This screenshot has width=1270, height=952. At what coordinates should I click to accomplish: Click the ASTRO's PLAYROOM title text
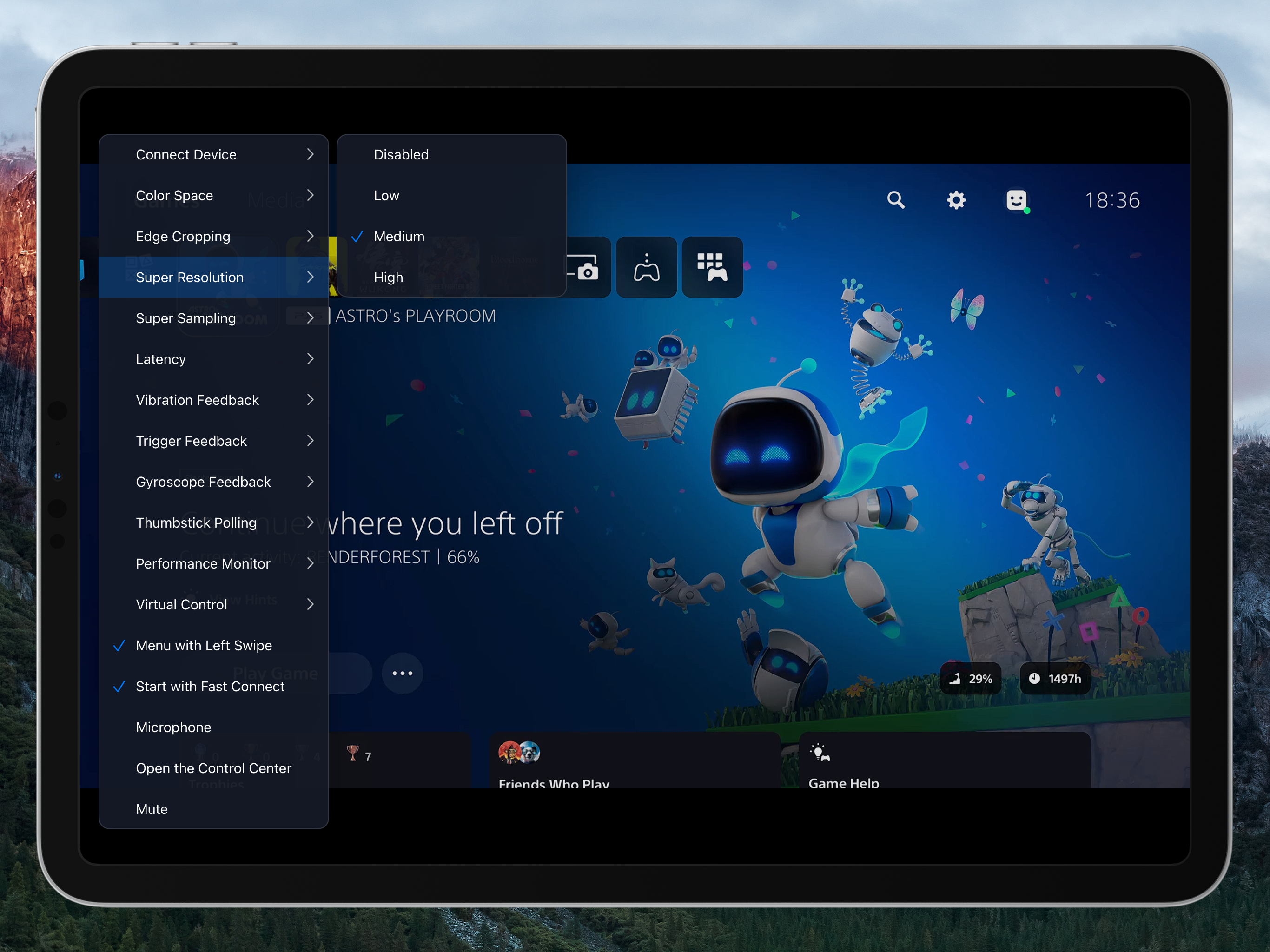(x=416, y=316)
